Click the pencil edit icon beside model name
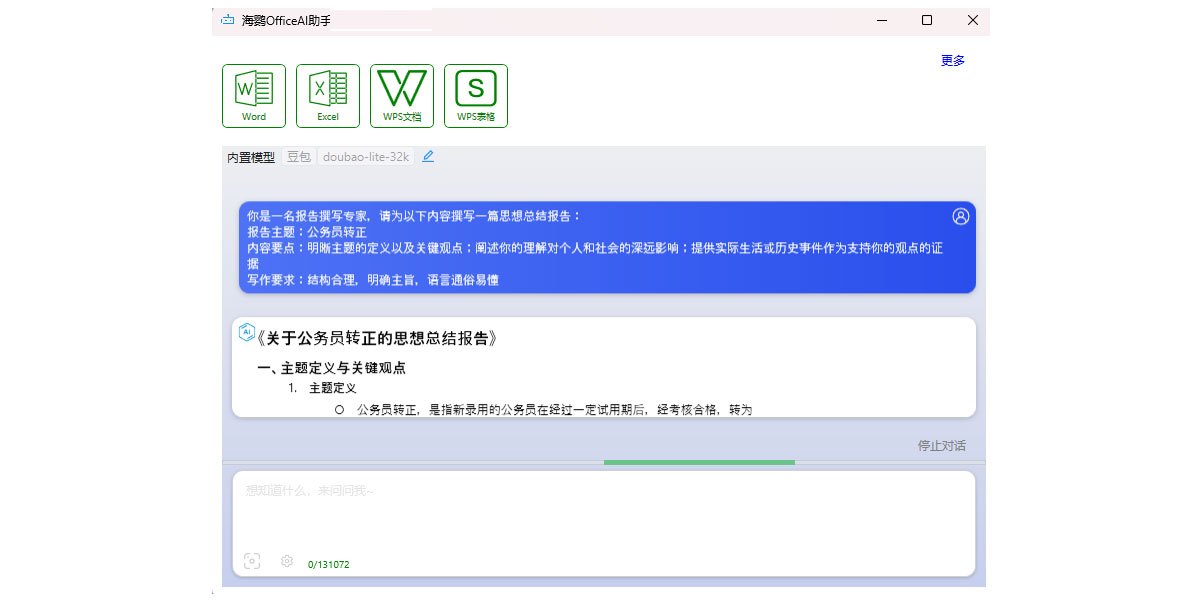1200x600 pixels. tap(428, 156)
